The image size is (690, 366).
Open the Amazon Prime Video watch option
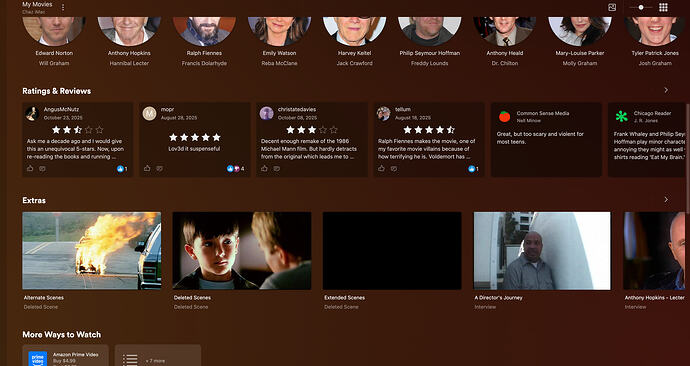point(66,355)
